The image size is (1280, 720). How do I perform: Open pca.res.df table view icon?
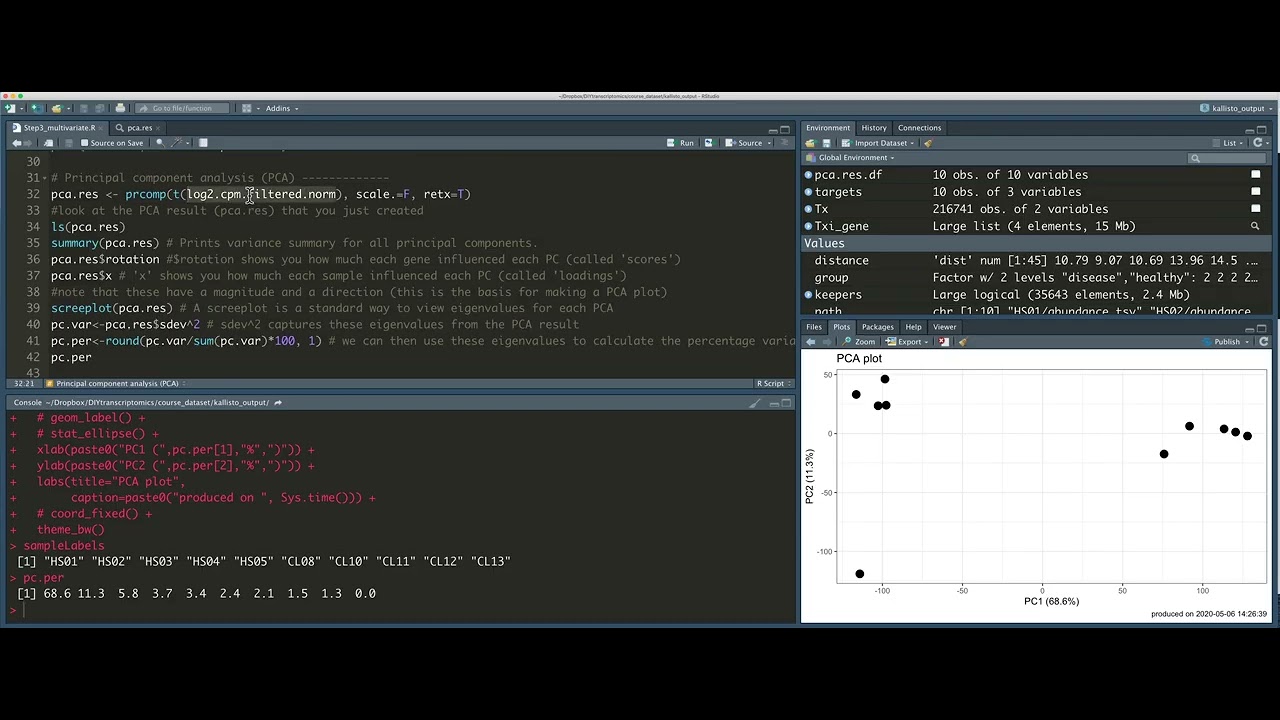click(1255, 175)
